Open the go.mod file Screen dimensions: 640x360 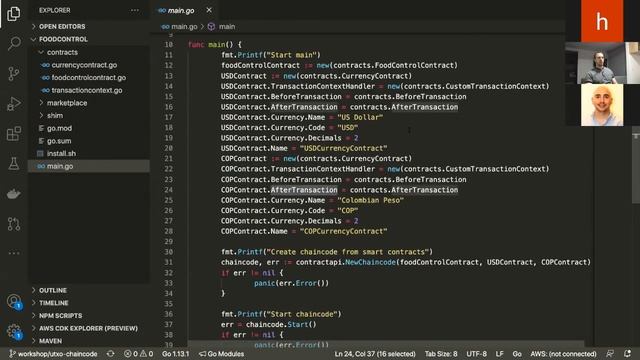coord(59,128)
